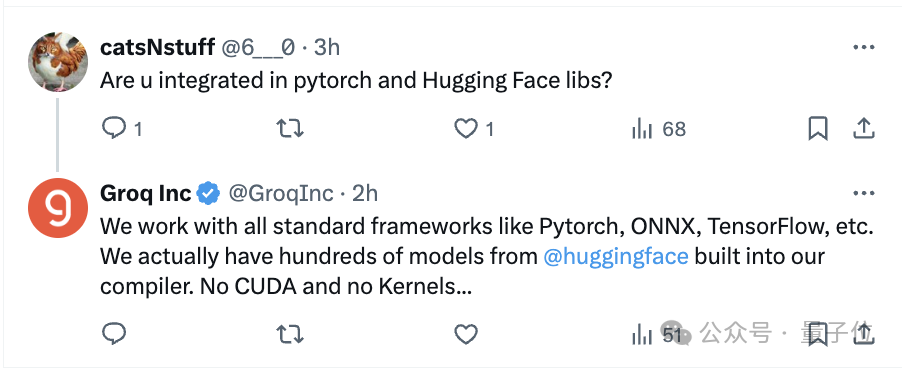Reply to catsNstuff's tweet
Image resolution: width=902 pixels, height=368 pixels.
(114, 128)
